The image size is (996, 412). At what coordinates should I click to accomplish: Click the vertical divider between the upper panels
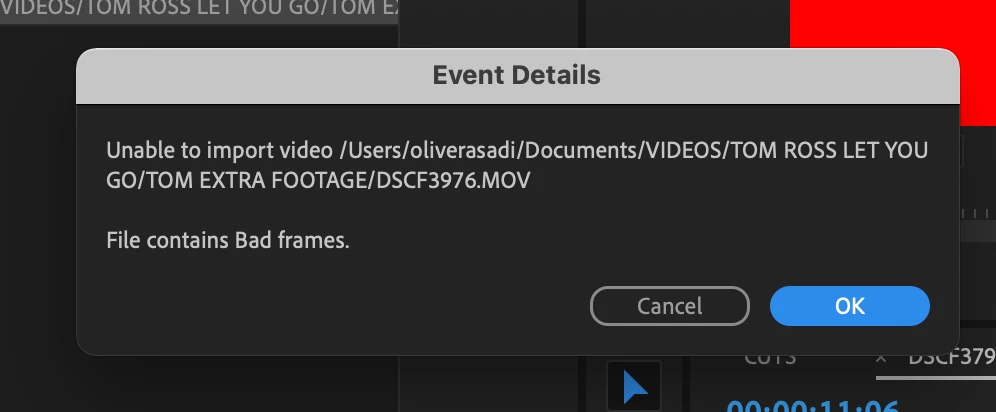[x=582, y=23]
